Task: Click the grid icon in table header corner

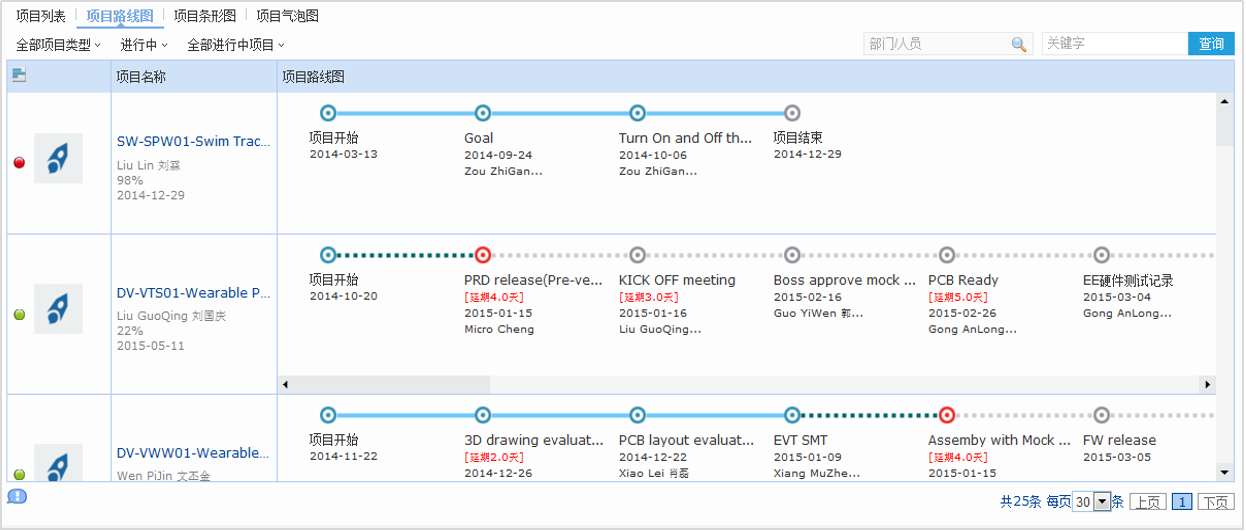Action: (19, 75)
